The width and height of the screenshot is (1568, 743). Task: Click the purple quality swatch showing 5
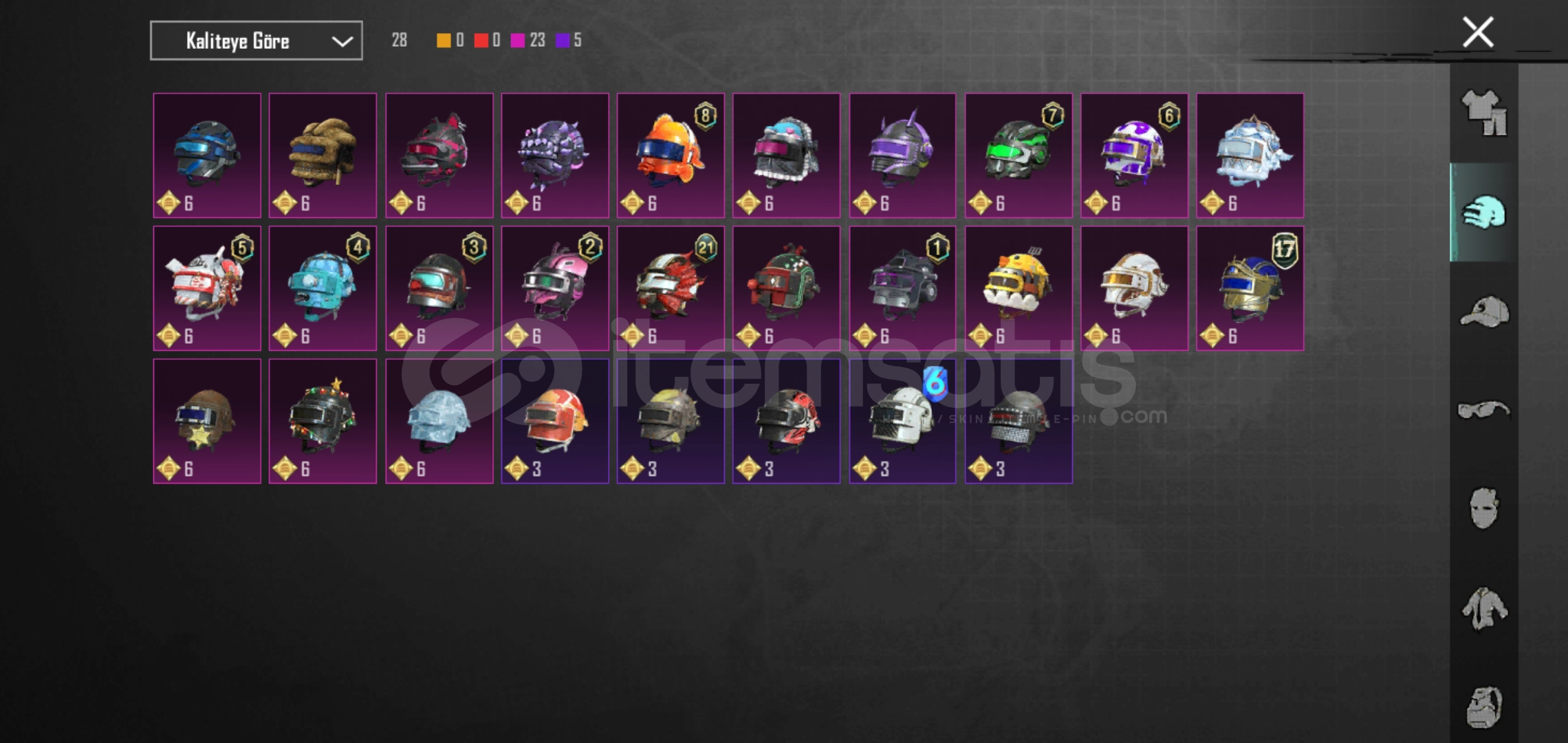pos(563,41)
